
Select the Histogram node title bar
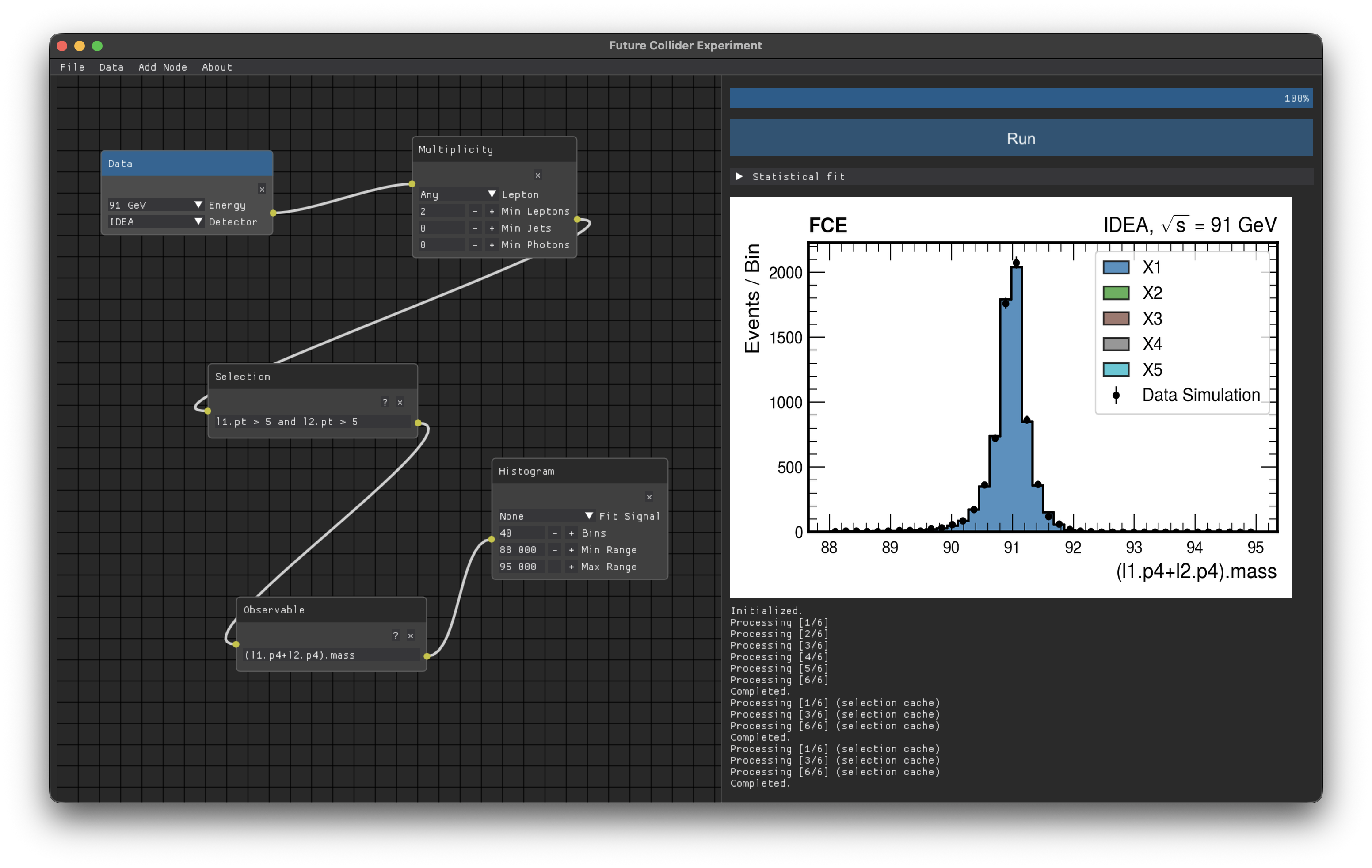pyautogui.click(x=579, y=472)
